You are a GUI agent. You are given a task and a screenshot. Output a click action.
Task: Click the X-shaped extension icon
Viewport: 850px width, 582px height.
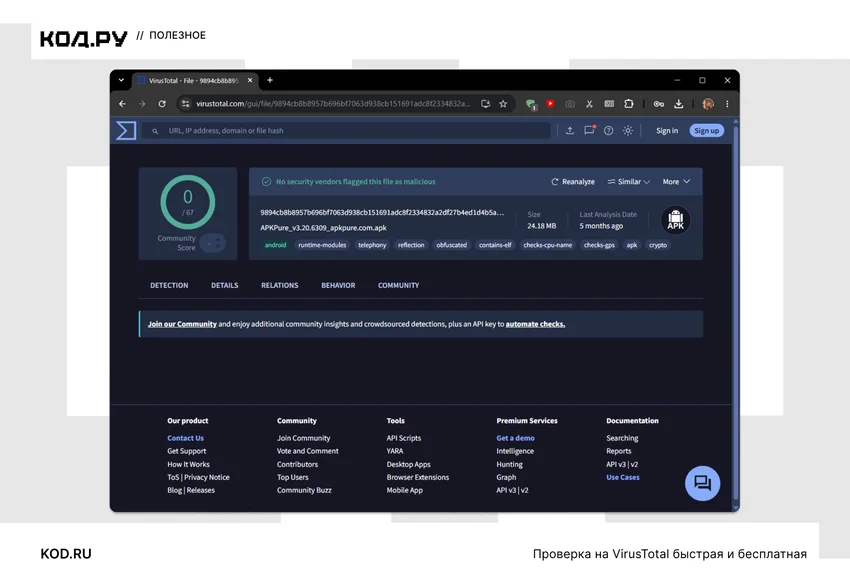coord(589,104)
